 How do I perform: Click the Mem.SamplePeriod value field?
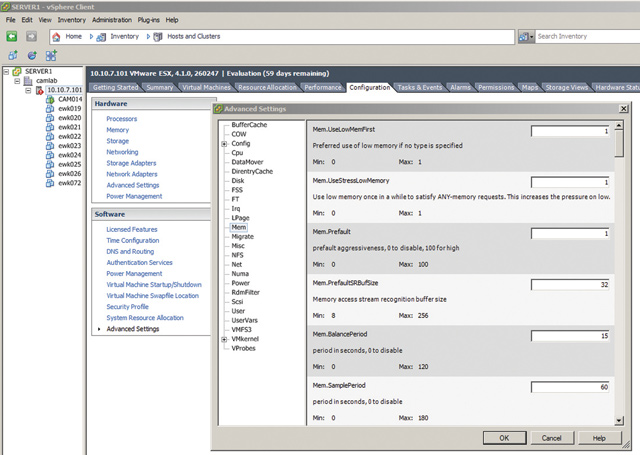pyautogui.click(x=570, y=387)
